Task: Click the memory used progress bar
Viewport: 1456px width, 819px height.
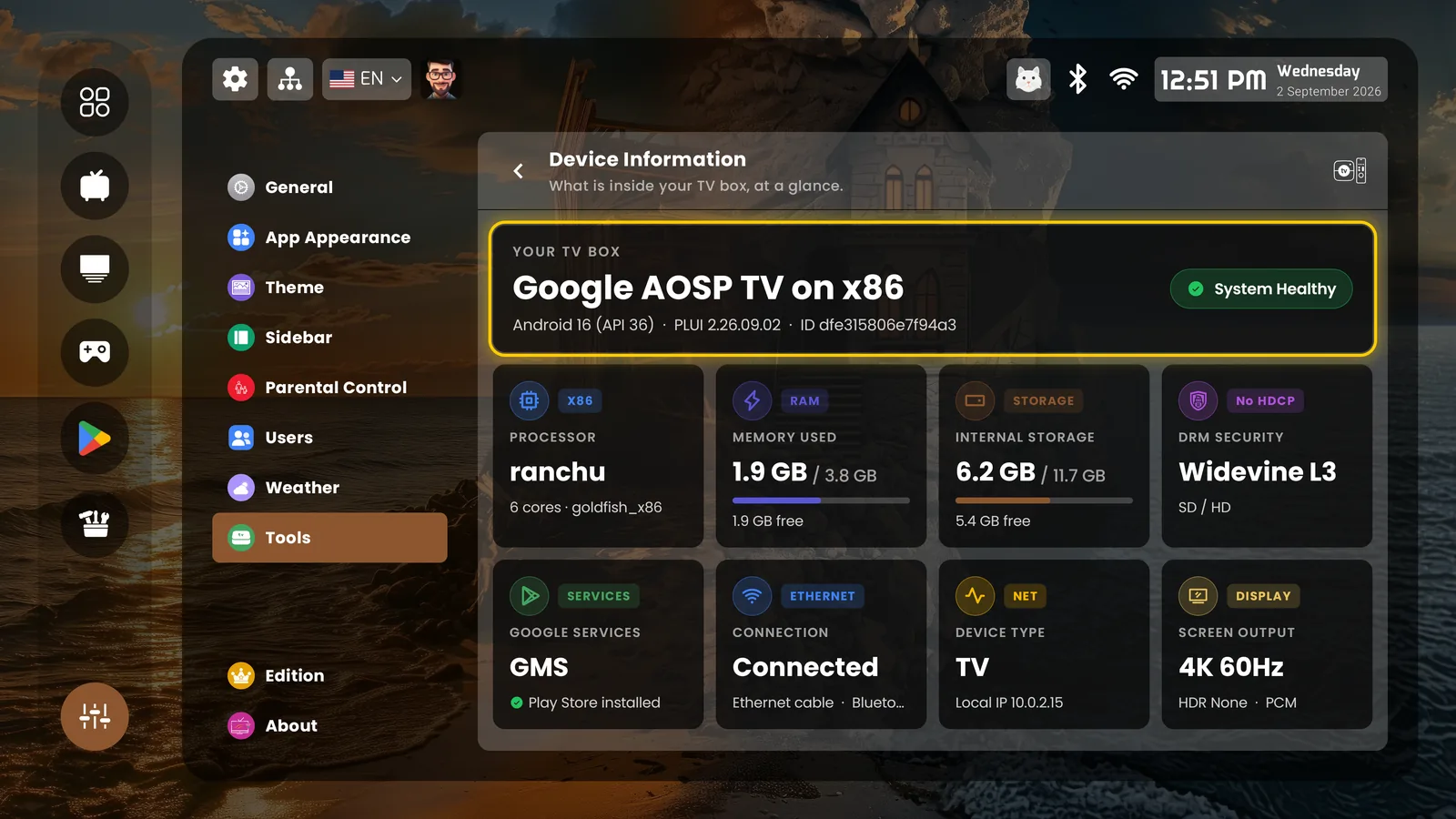Action: point(821,500)
